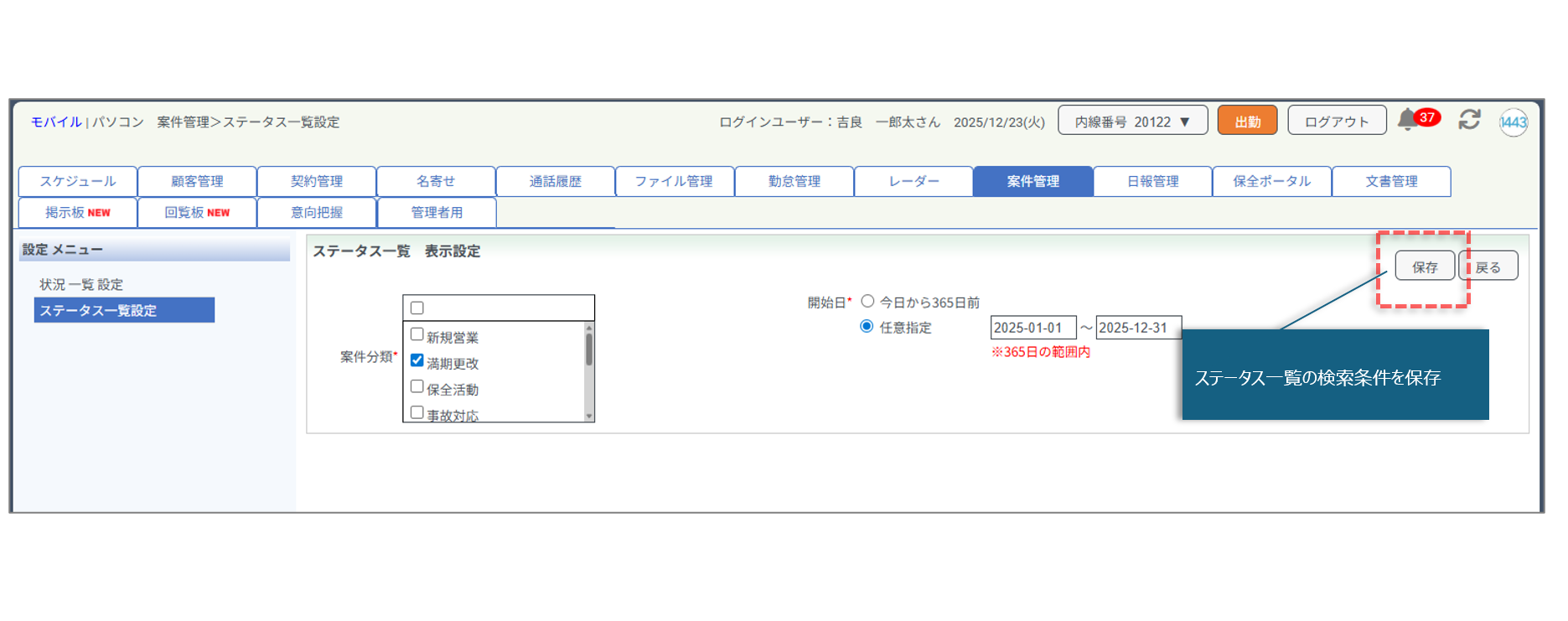Click the ログアウト button
Viewport: 1568px width, 621px height.
click(1336, 121)
